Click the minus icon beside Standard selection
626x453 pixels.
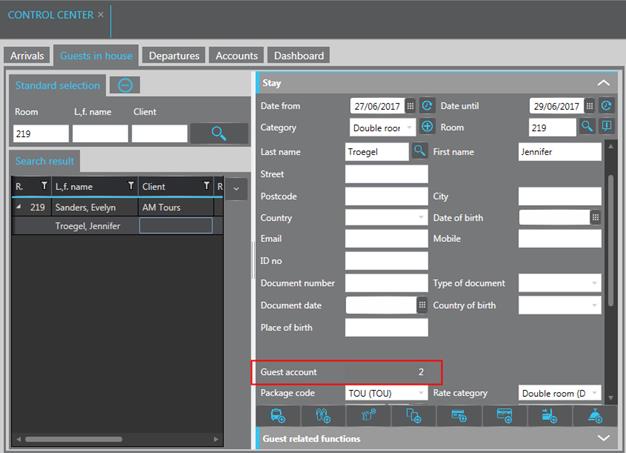(x=123, y=86)
